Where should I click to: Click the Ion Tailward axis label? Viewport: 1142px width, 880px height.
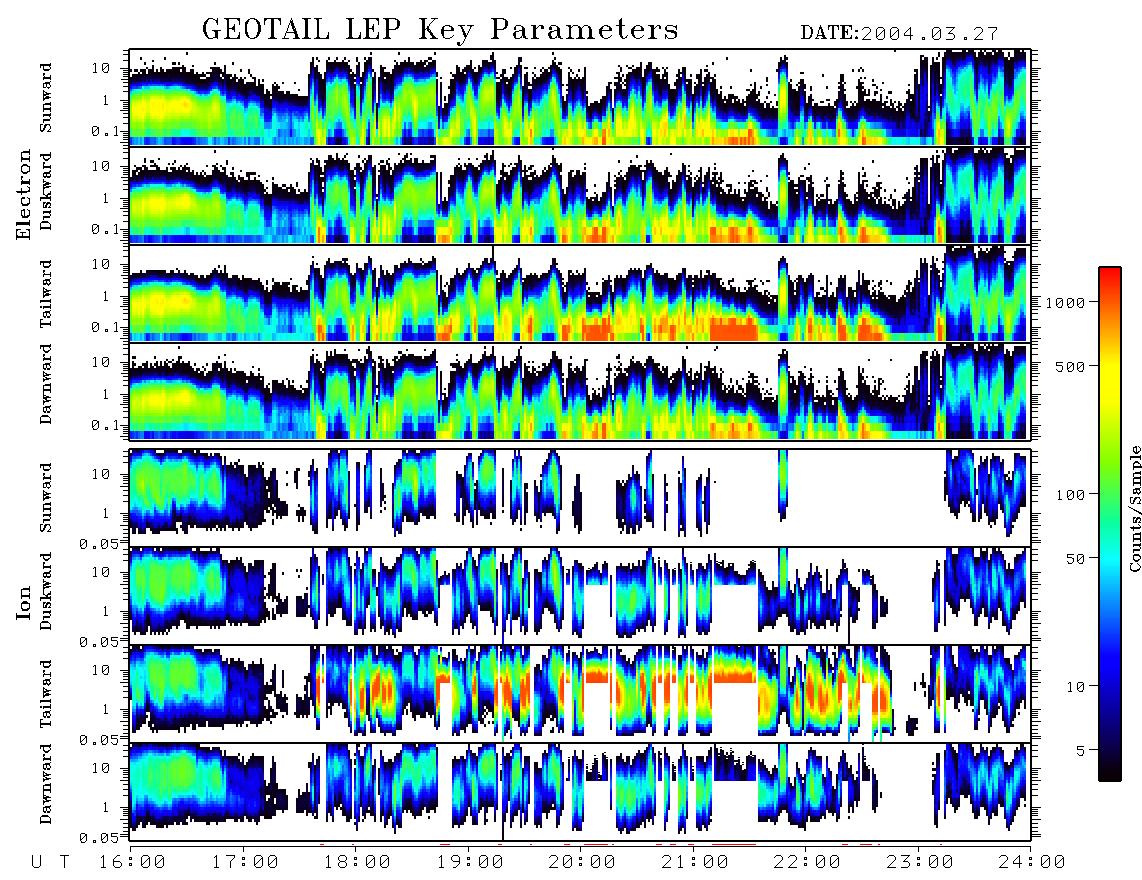[46, 694]
